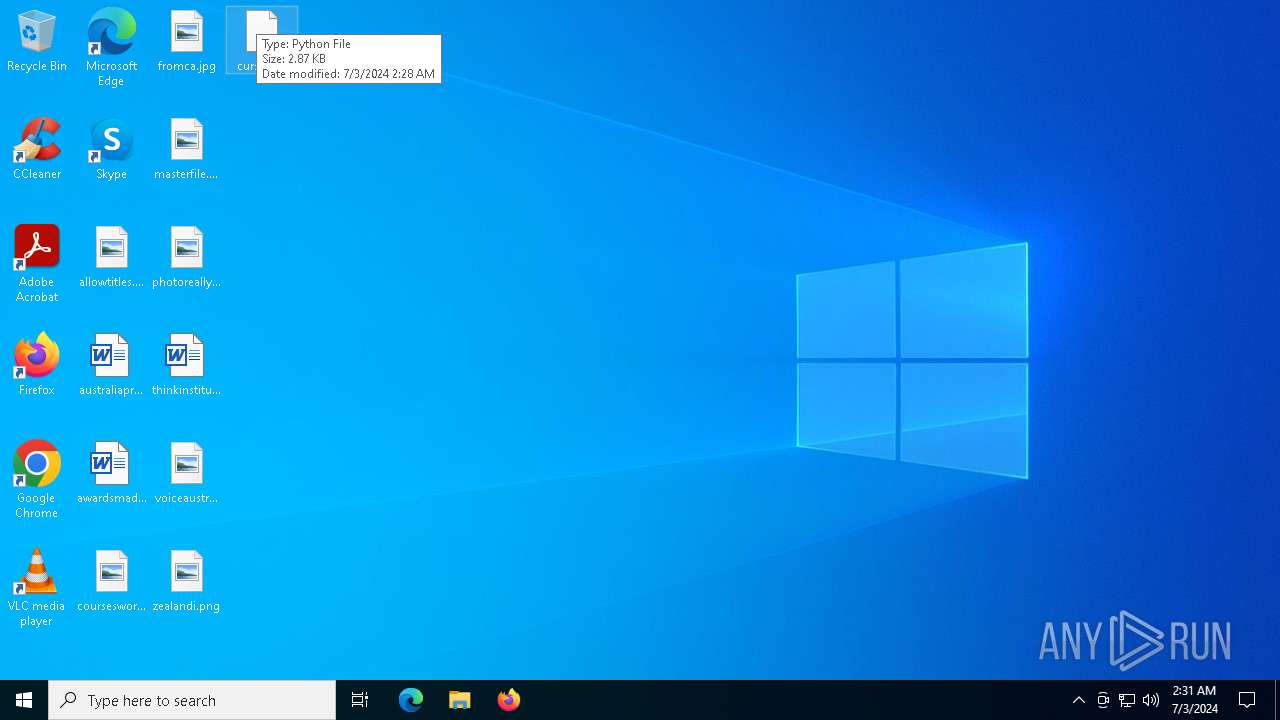Click the Meet Now tray icon
Image resolution: width=1280 pixels, height=720 pixels.
(1103, 700)
